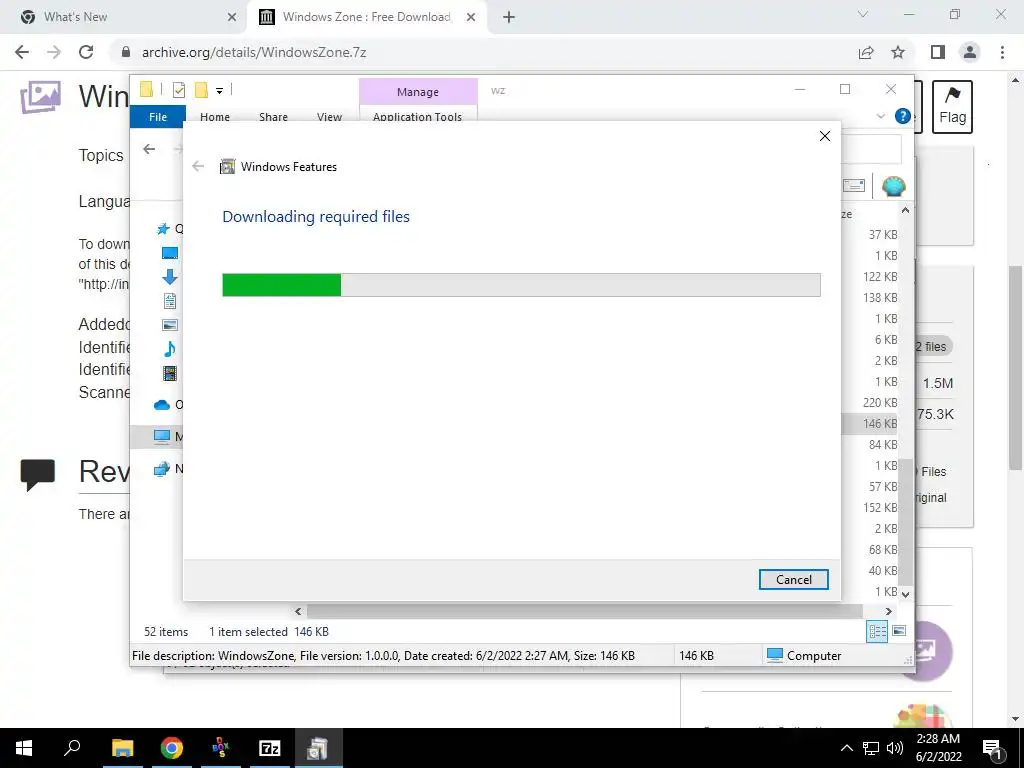Screen dimensions: 1024x768
Task: Open Documents icon in navigation pane
Action: pos(169,300)
